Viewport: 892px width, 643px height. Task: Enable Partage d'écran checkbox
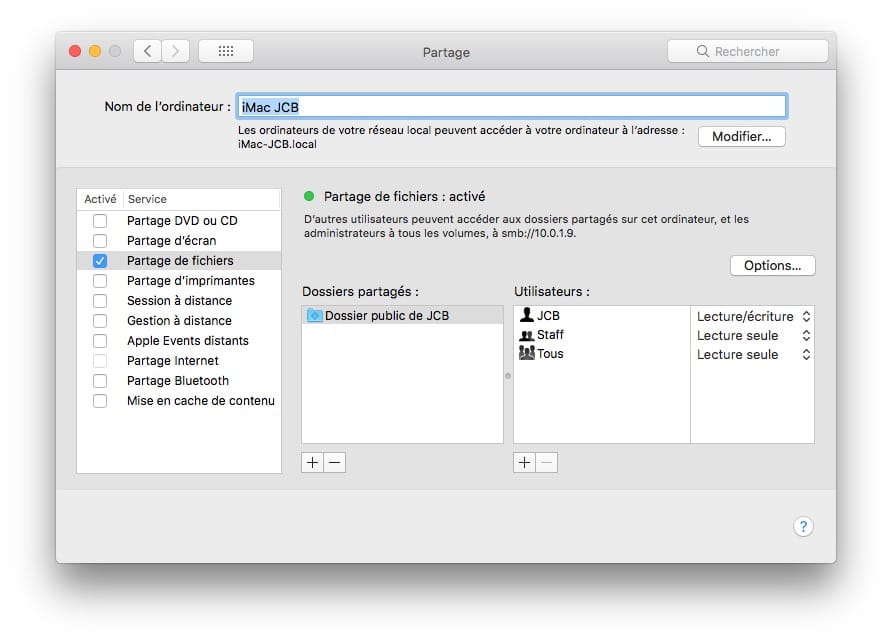[100, 241]
